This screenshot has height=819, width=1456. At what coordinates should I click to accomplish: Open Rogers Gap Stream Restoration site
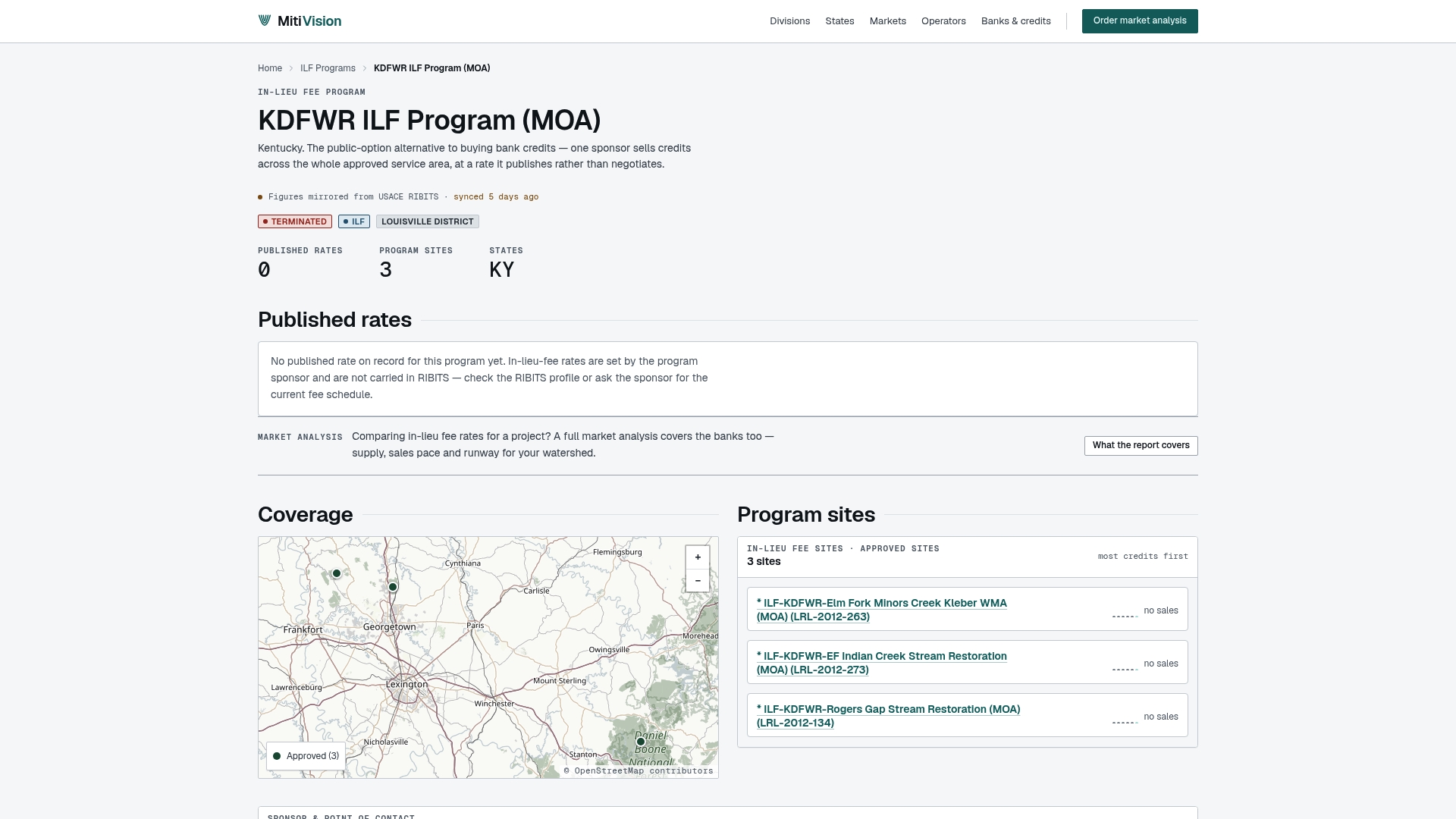[x=888, y=716]
